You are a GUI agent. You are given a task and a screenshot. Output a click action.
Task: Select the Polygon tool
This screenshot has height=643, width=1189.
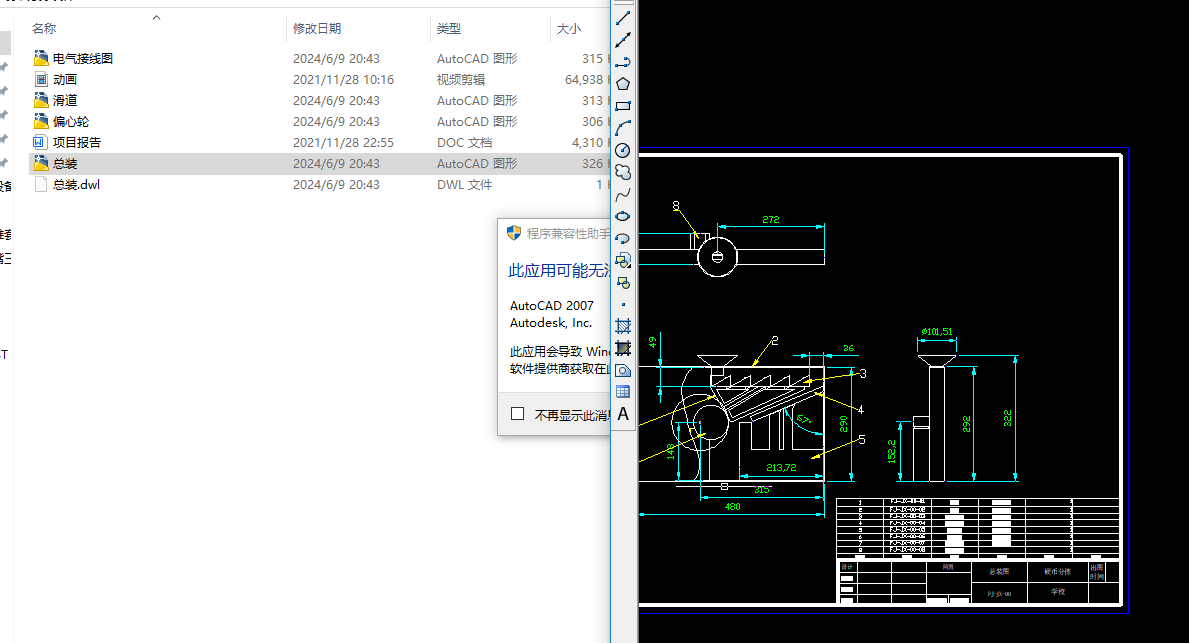623,84
